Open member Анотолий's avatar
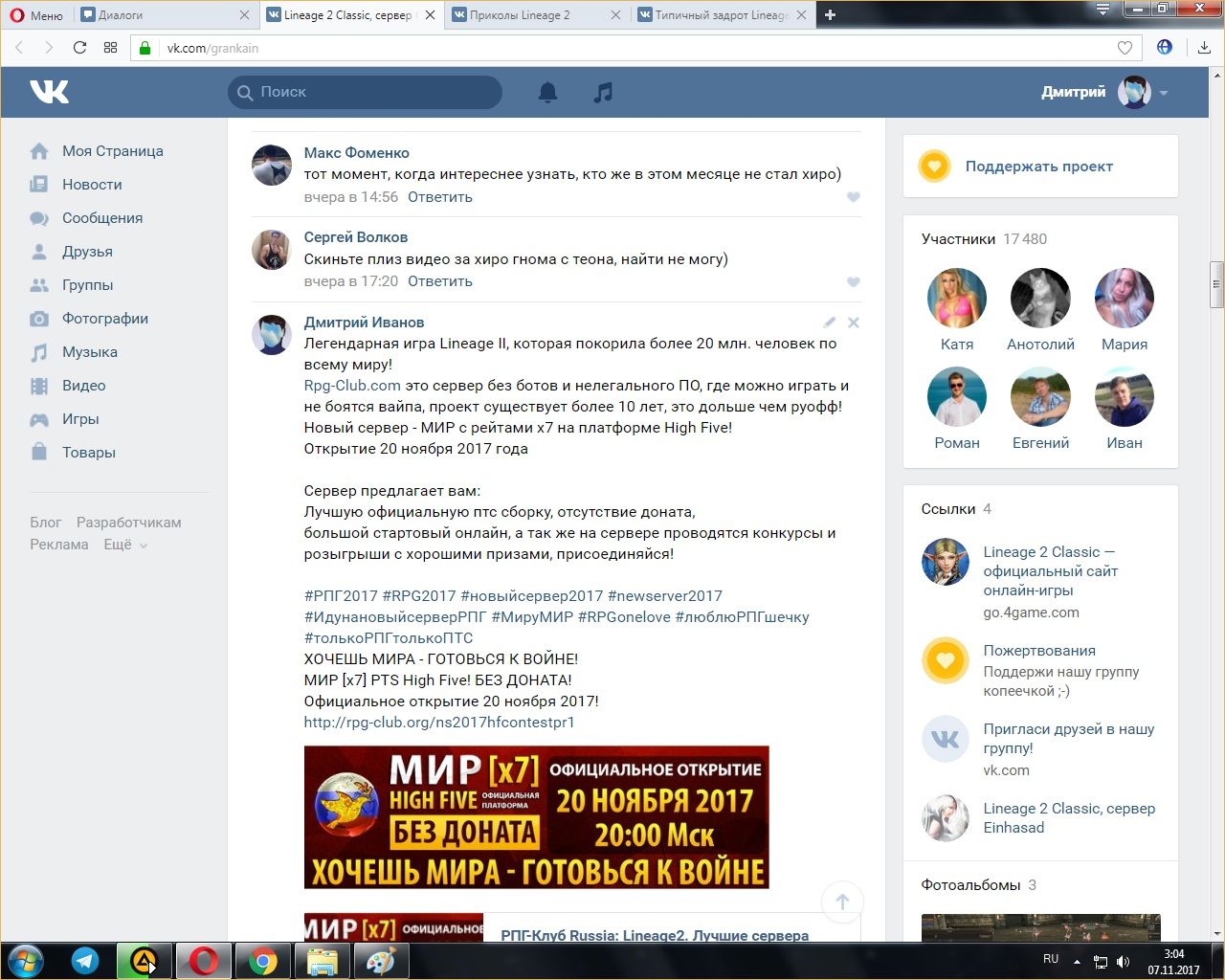This screenshot has width=1225, height=980. [x=1040, y=298]
